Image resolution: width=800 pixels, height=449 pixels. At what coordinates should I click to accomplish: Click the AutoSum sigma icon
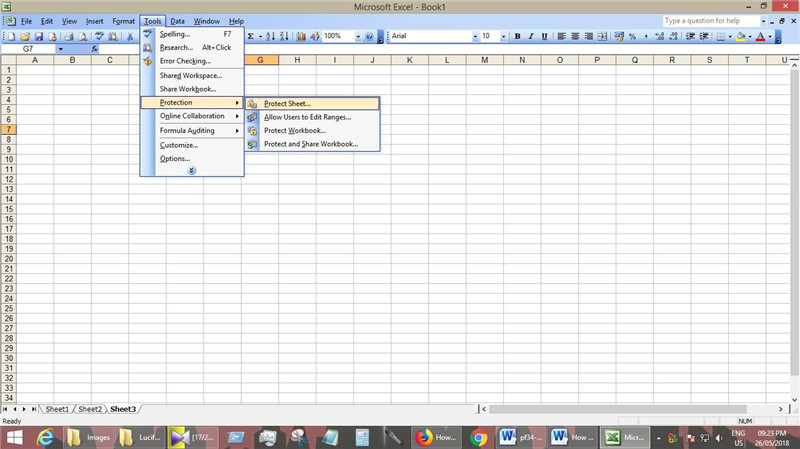coord(251,36)
